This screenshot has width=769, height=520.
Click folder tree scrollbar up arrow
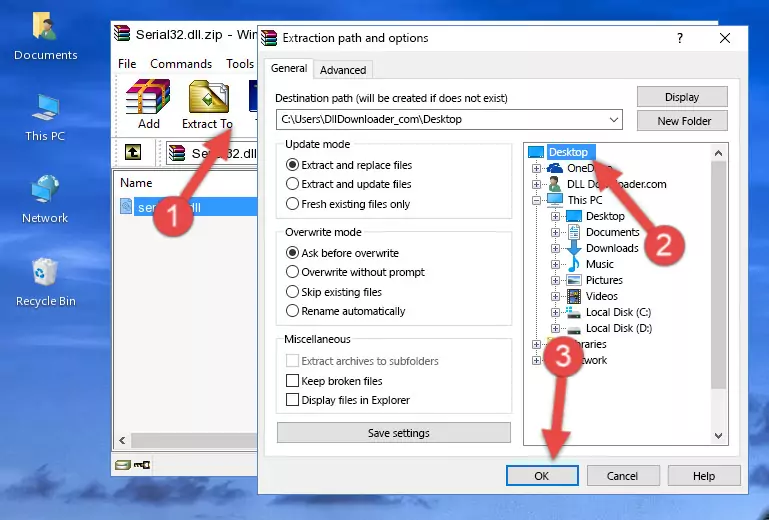pyautogui.click(x=718, y=153)
